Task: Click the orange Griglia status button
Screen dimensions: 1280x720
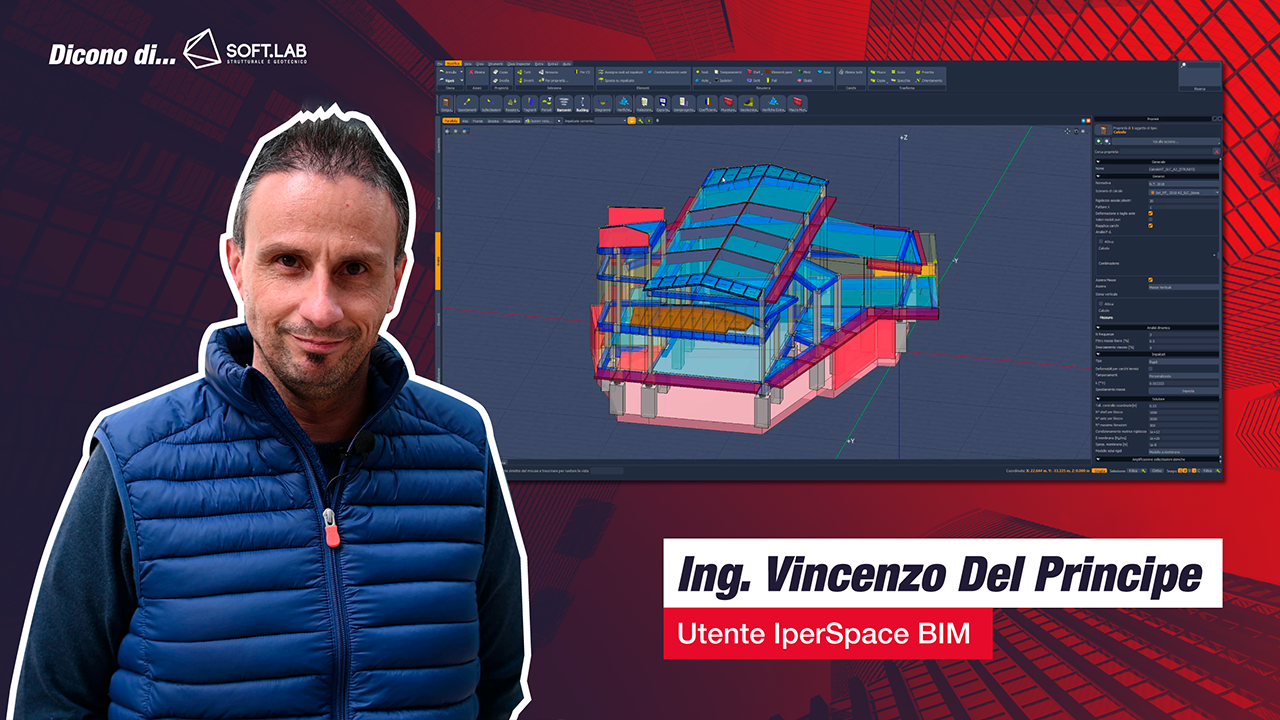Action: click(x=1099, y=471)
